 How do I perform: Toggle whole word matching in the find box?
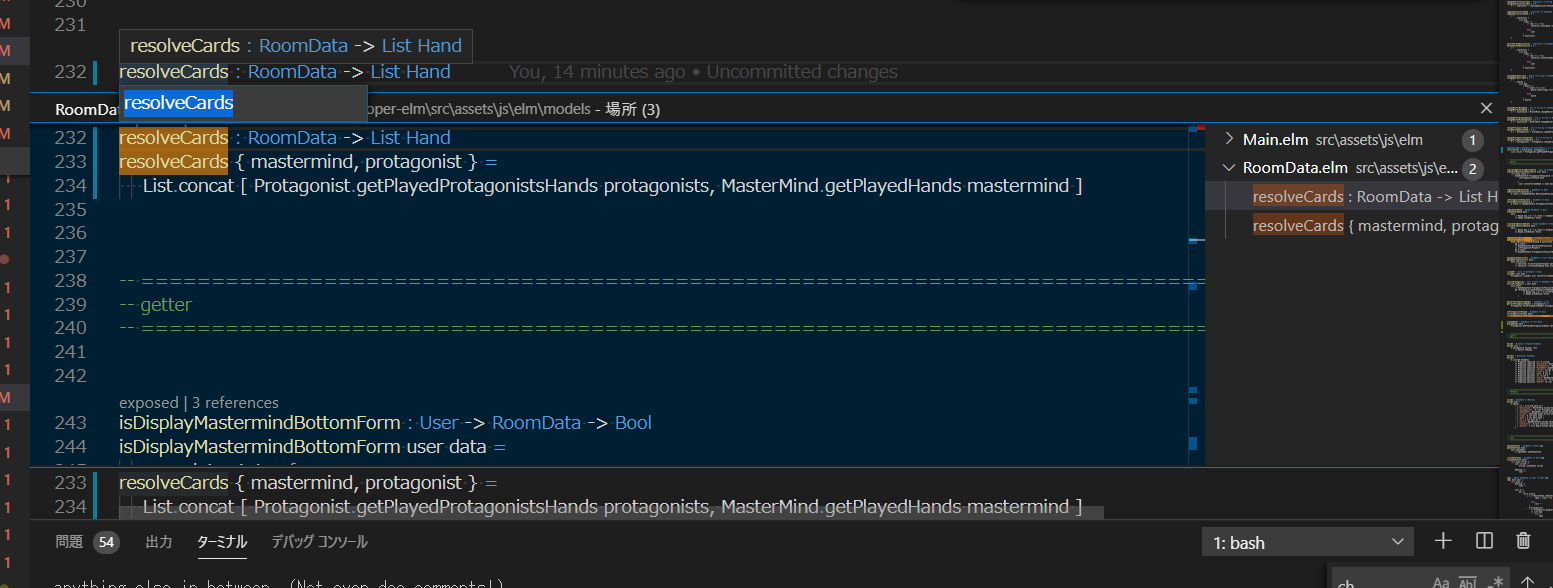1468,582
